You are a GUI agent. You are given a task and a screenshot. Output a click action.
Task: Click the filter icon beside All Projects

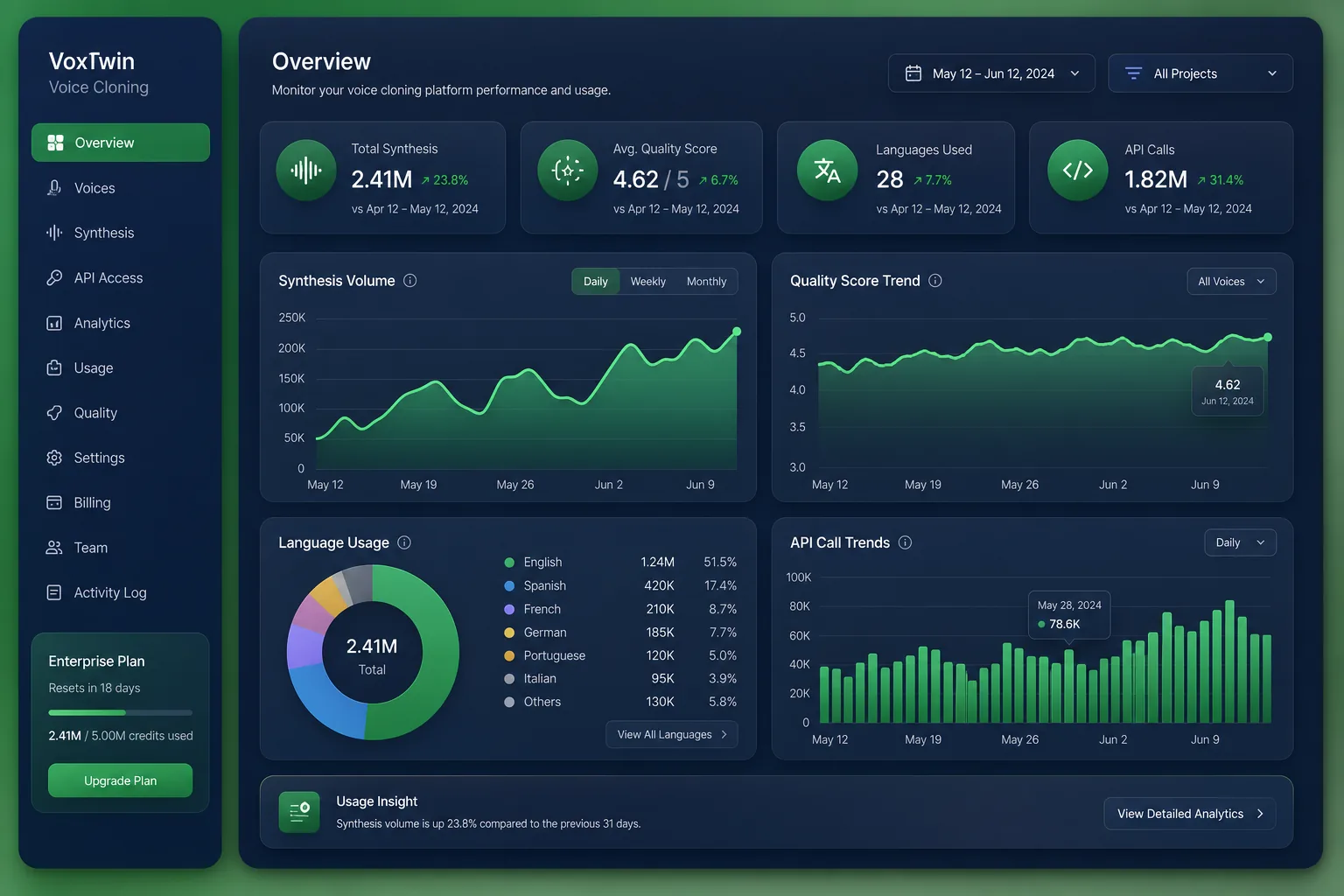tap(1133, 73)
